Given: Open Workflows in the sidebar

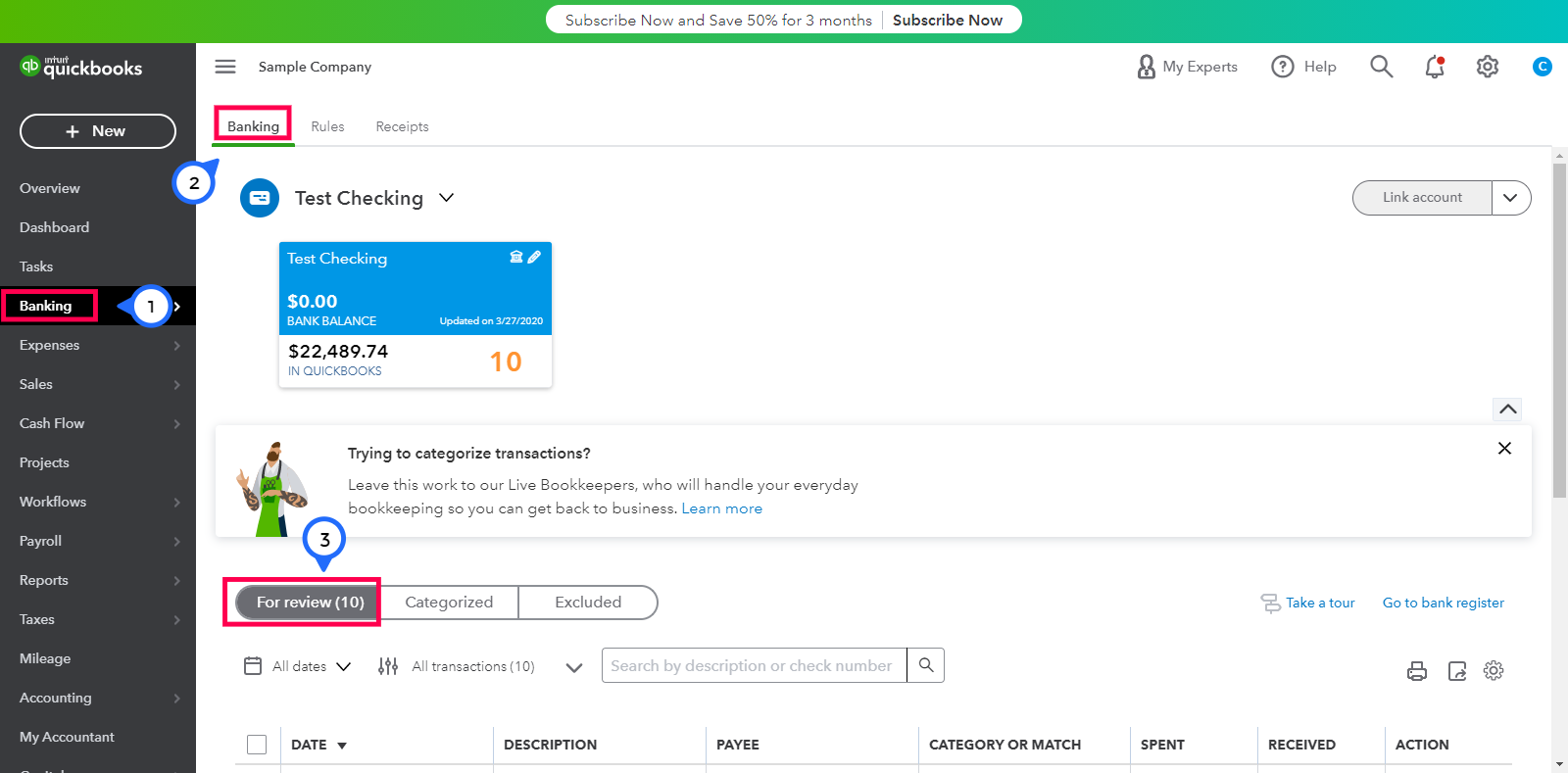Looking at the screenshot, I should coord(53,502).
